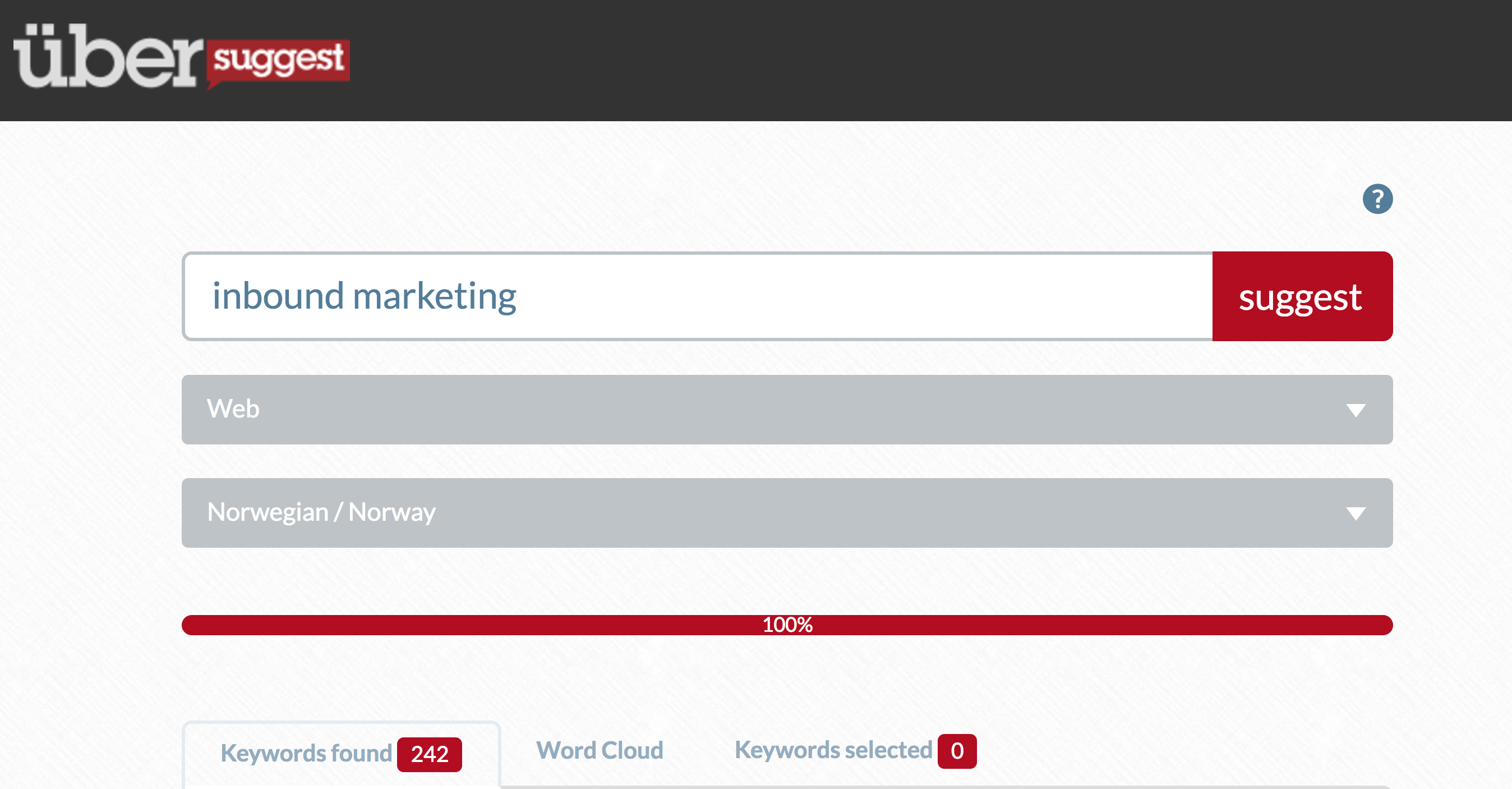
Task: Open the Keywords selected tab
Action: coord(833,750)
